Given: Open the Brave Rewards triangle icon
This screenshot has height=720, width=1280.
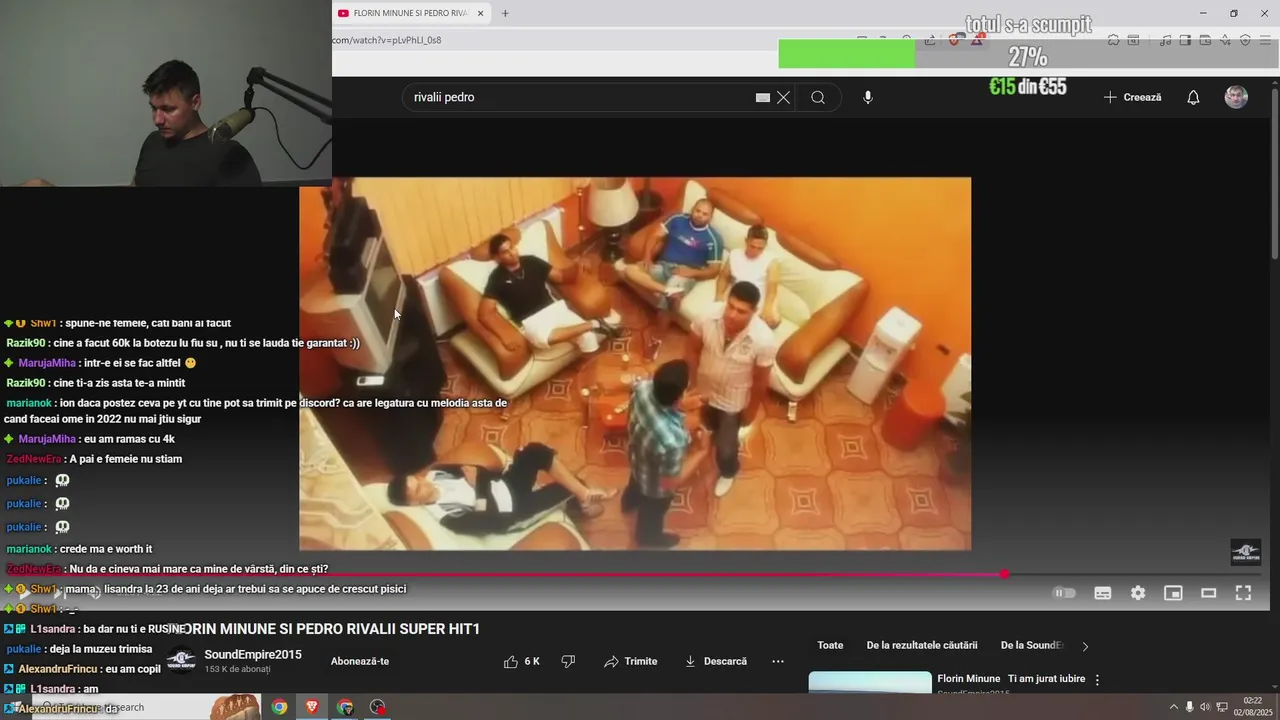Looking at the screenshot, I should [977, 40].
